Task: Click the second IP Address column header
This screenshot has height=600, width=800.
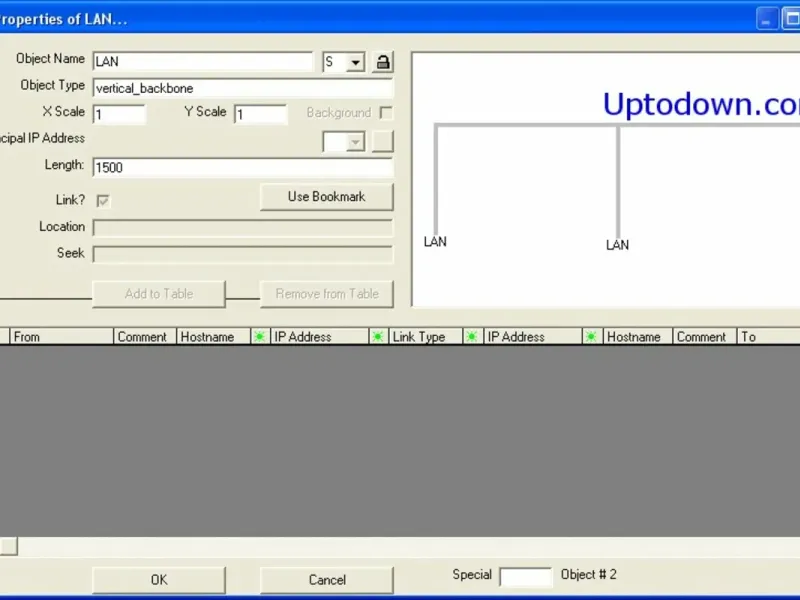Action: pyautogui.click(x=532, y=337)
